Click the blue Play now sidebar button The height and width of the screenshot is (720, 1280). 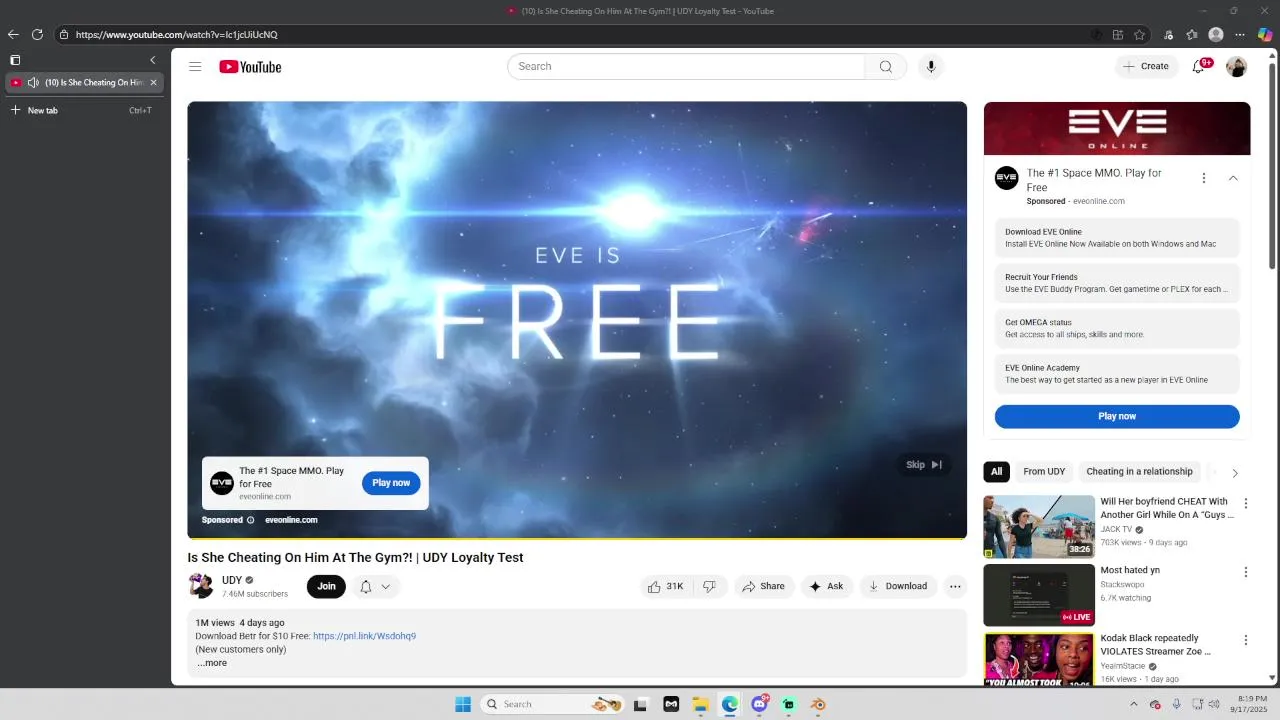tap(1117, 416)
